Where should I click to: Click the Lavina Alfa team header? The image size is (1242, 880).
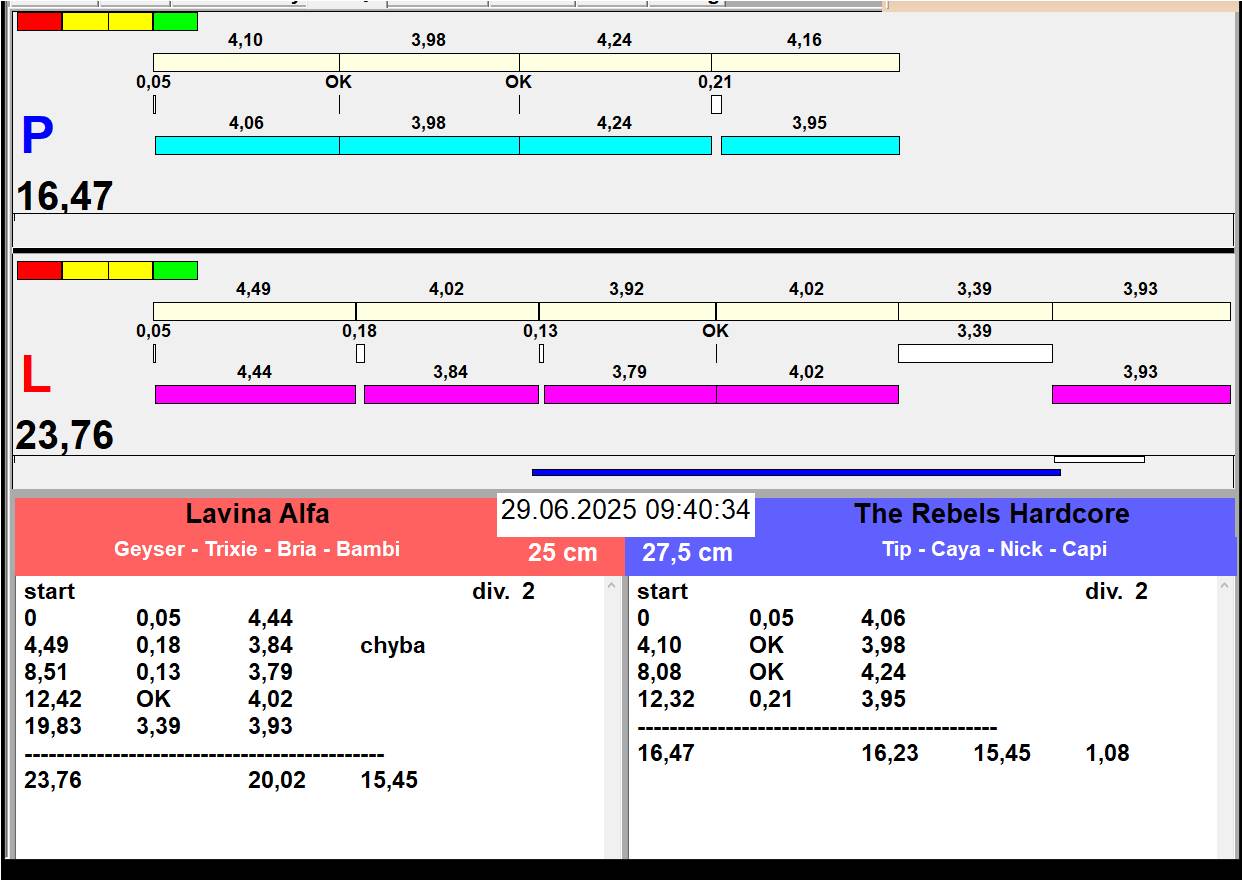[257, 514]
